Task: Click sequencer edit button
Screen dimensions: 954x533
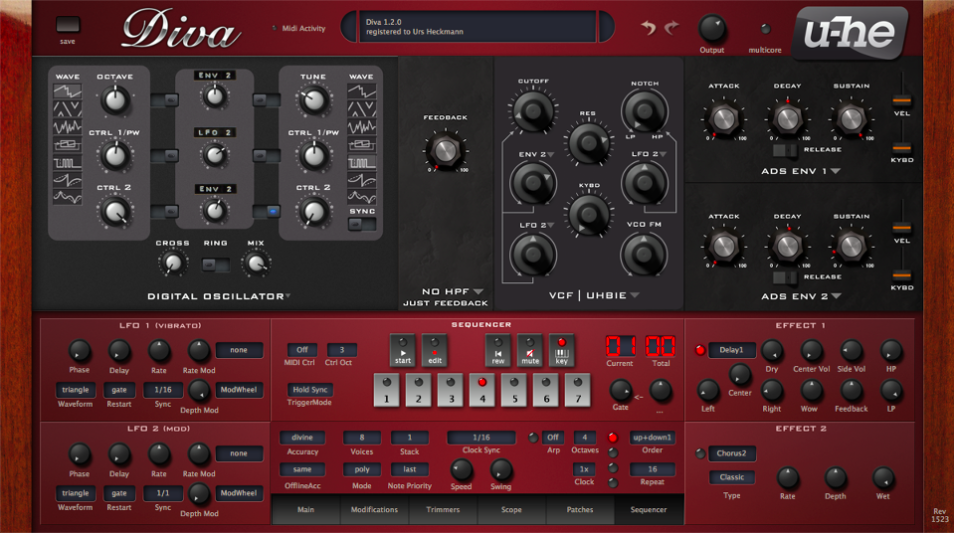Action: [x=434, y=350]
